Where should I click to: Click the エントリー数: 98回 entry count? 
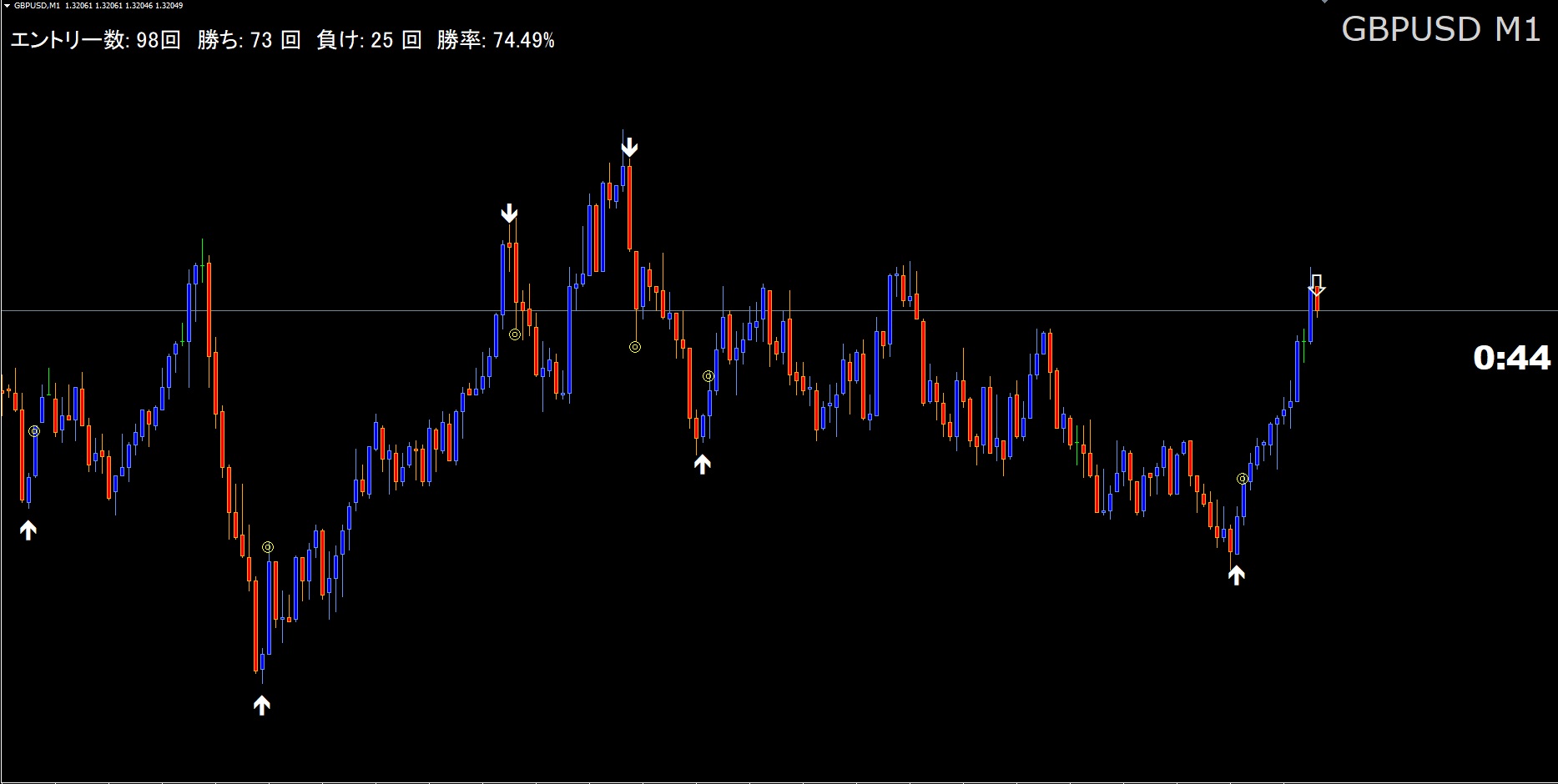95,40
